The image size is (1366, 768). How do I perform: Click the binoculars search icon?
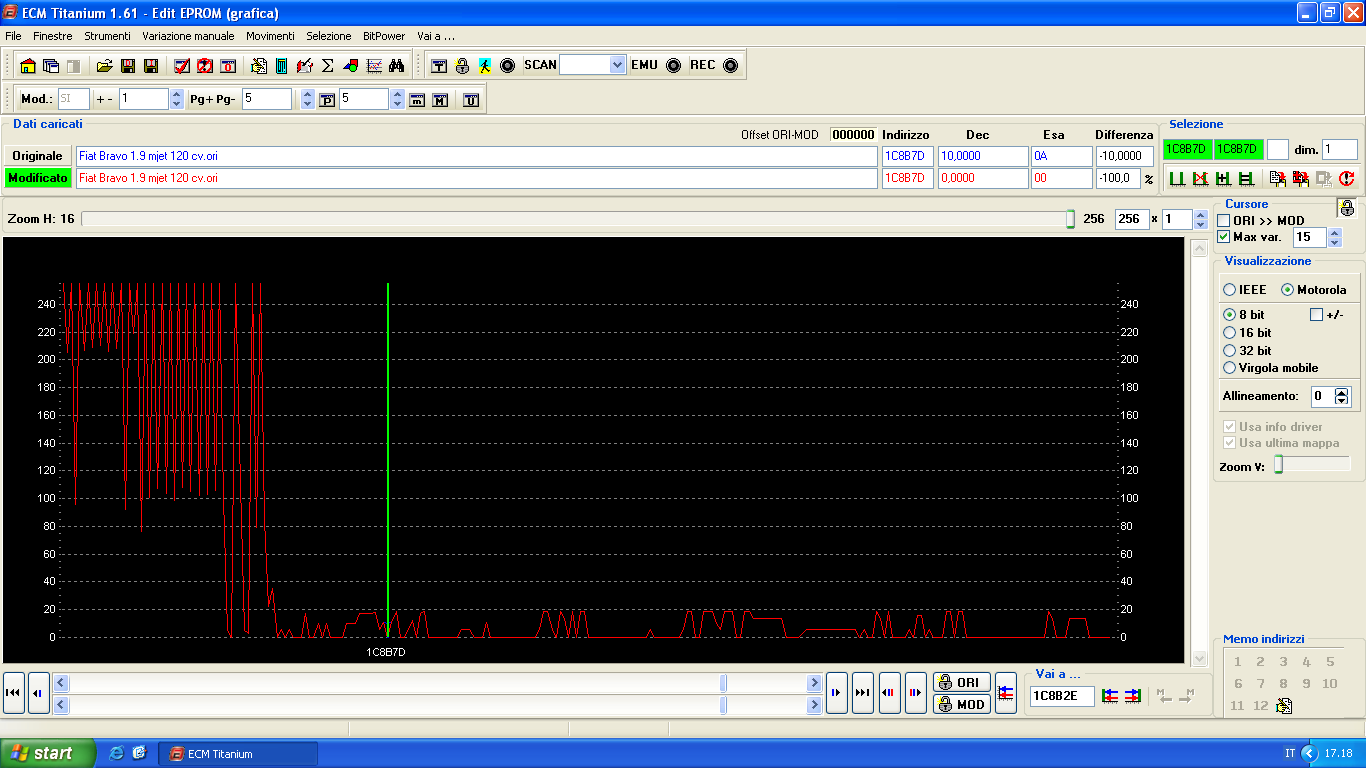(x=397, y=66)
